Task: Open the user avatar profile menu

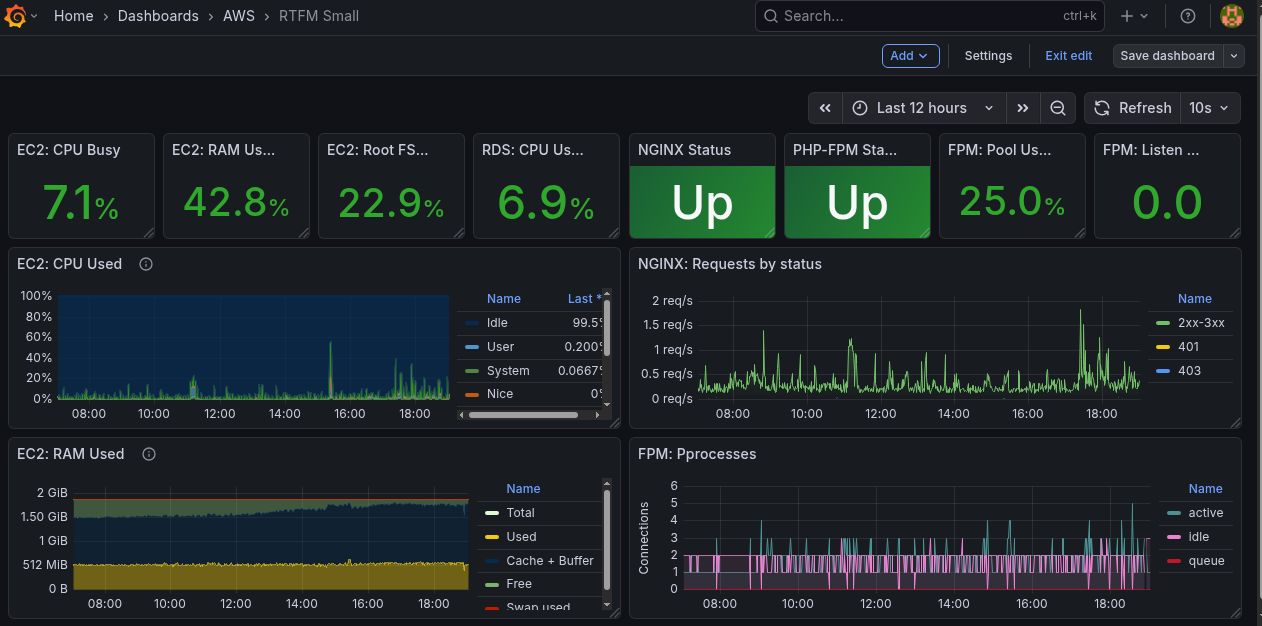Action: tap(1232, 16)
